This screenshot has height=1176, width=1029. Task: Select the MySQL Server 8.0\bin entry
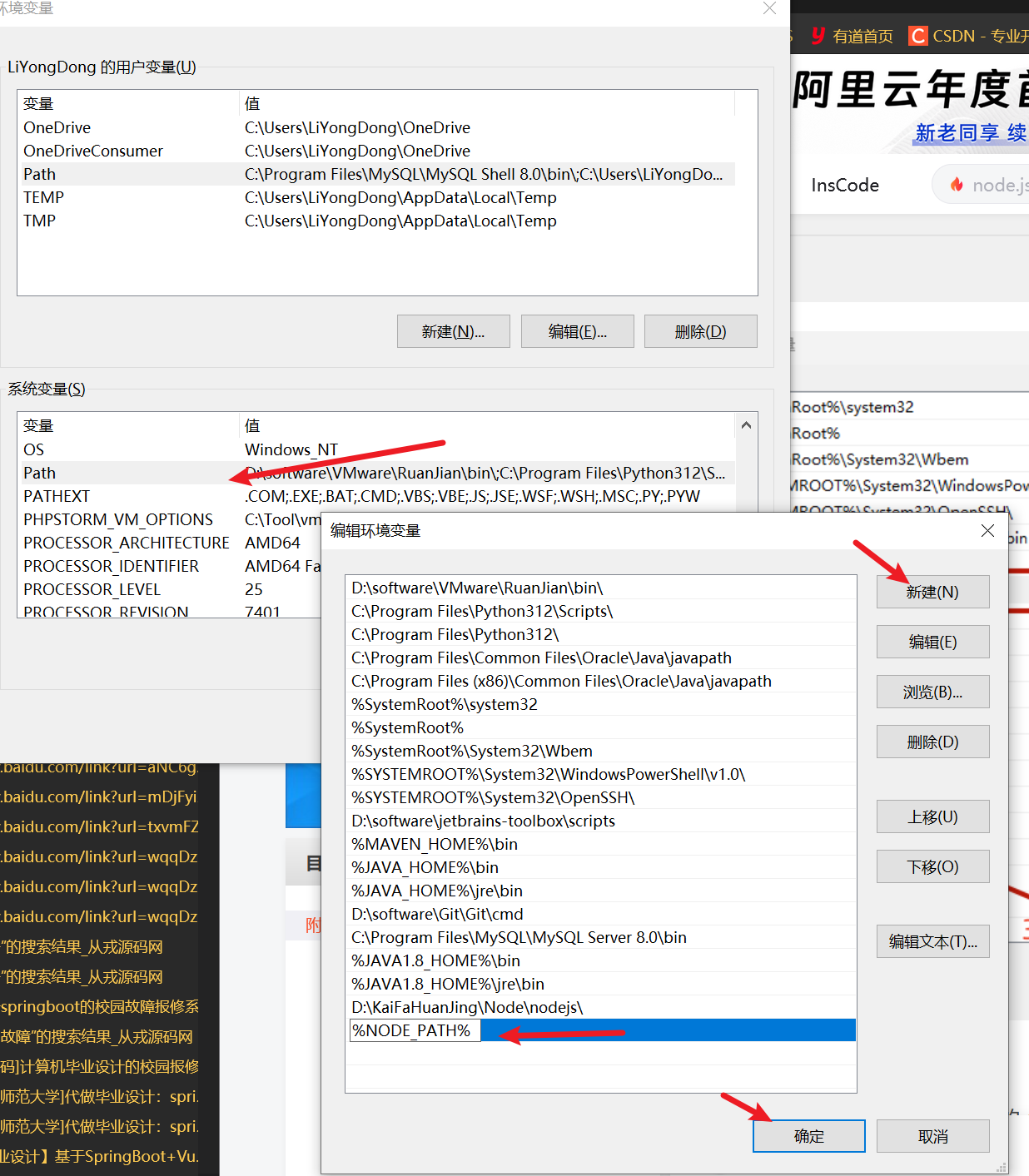600,937
